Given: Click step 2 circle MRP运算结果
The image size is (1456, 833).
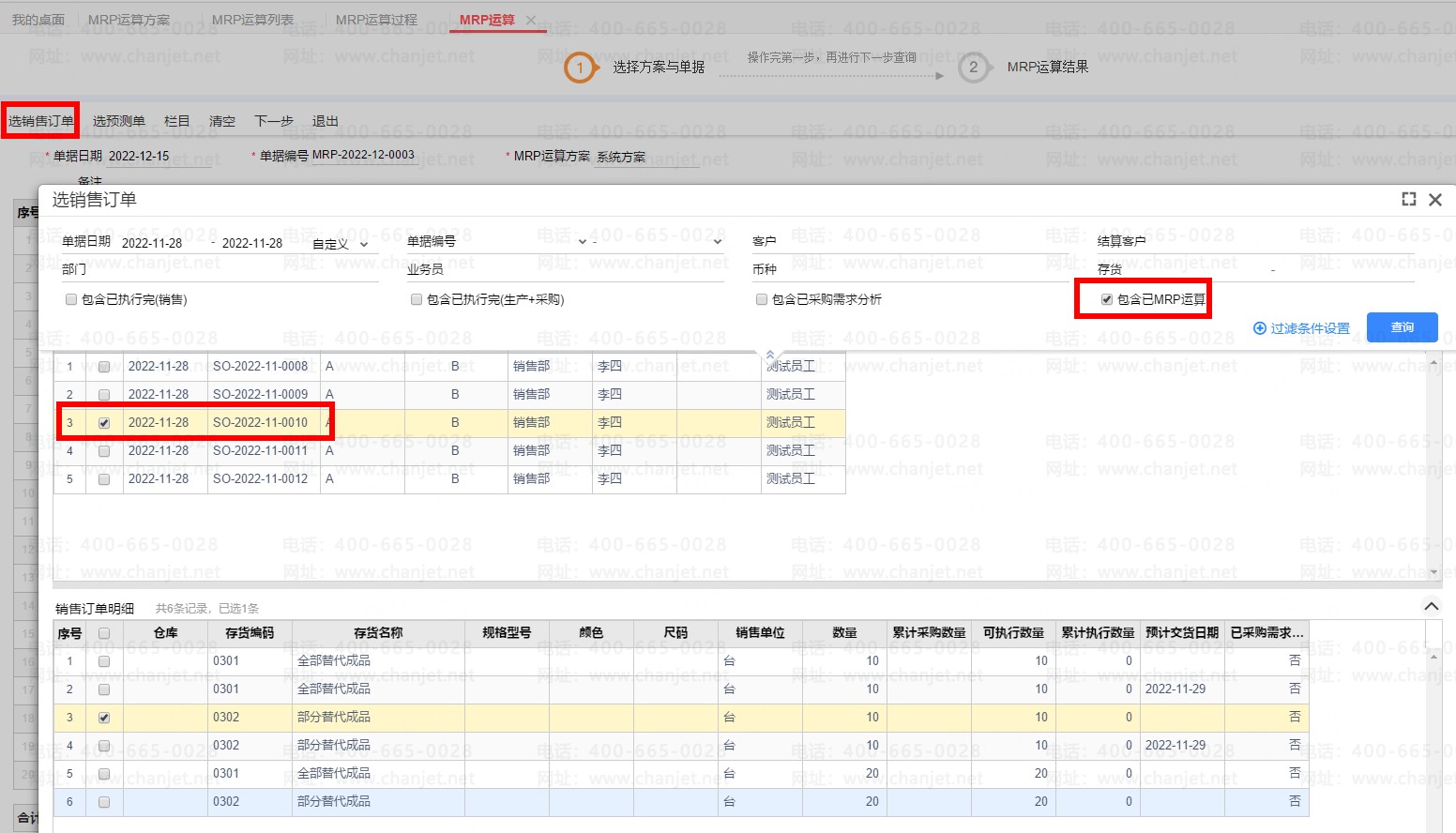Looking at the screenshot, I should tap(973, 68).
